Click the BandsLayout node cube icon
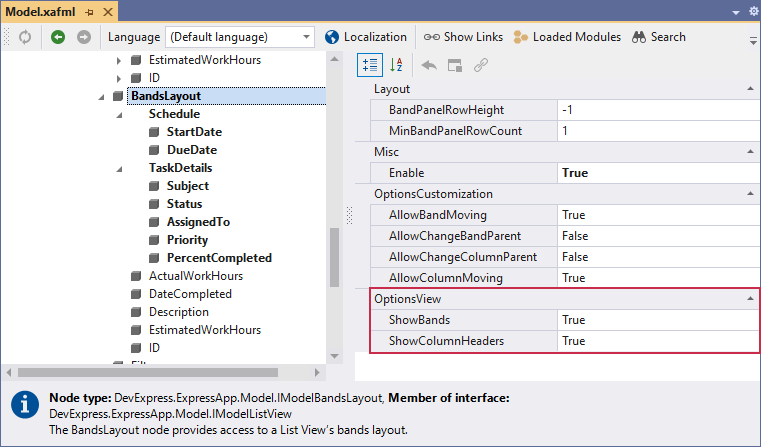This screenshot has height=447, width=761. pos(118,96)
